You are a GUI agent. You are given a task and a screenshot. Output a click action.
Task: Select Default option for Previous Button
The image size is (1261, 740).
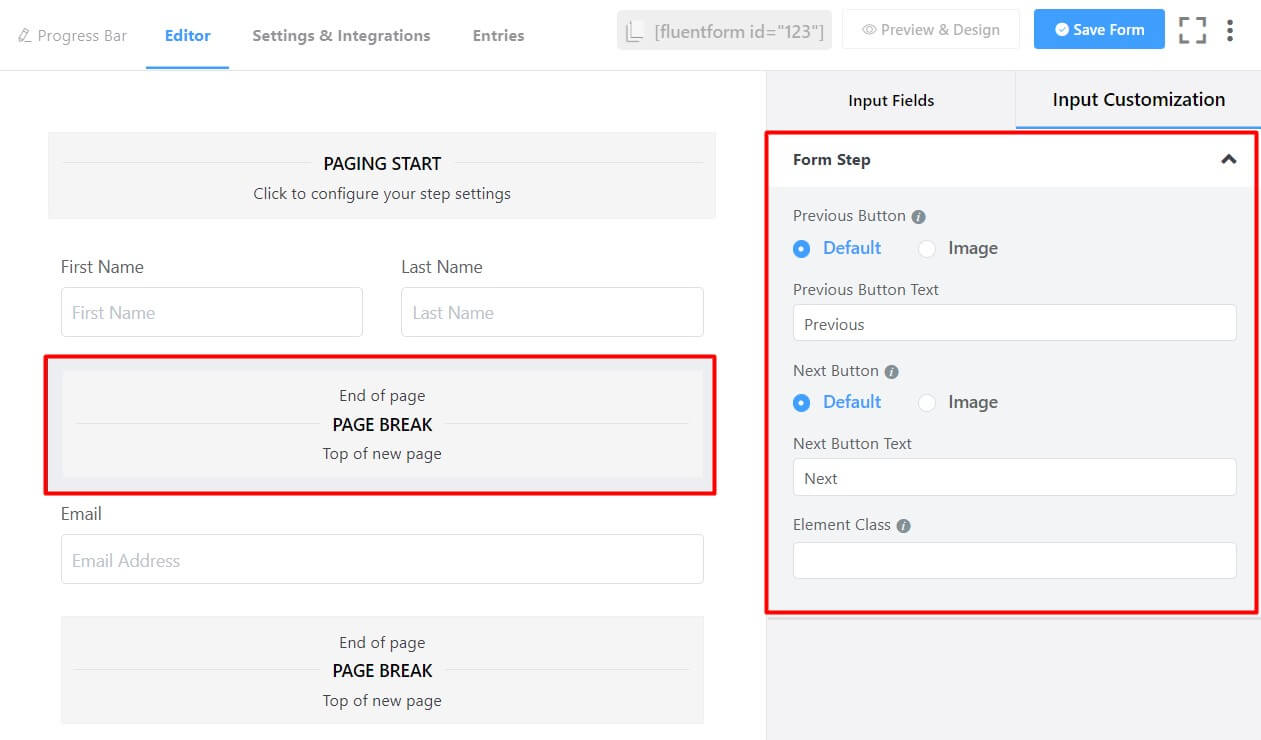tap(801, 248)
